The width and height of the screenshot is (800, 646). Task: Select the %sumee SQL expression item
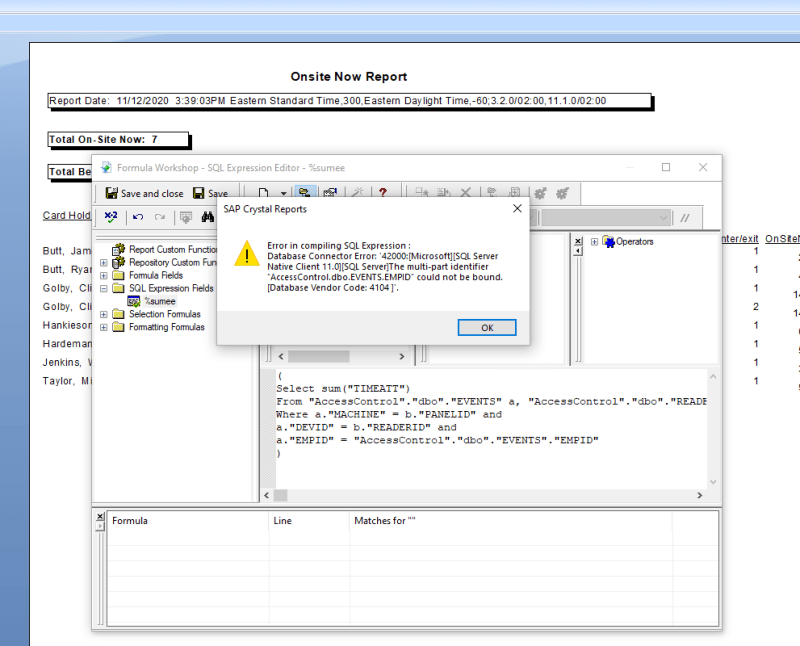[159, 301]
